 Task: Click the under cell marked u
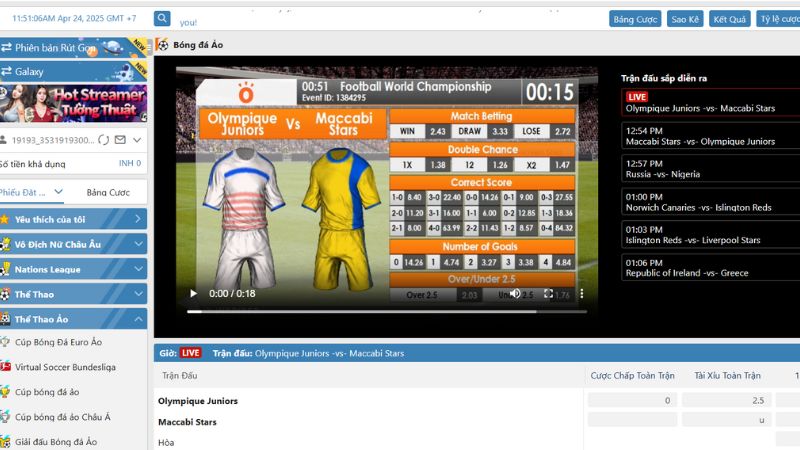(727, 420)
